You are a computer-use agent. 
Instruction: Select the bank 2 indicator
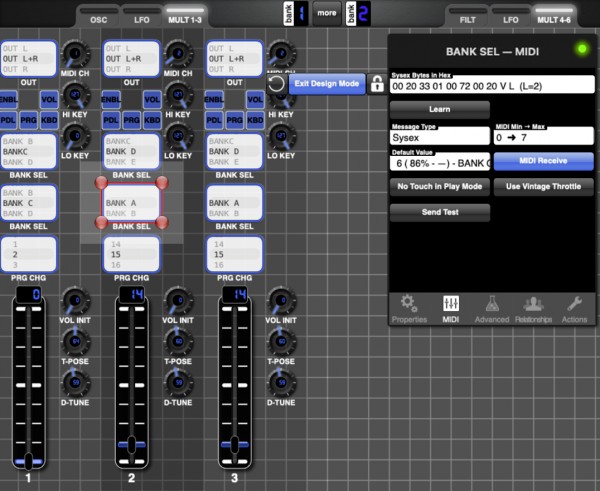click(358, 14)
